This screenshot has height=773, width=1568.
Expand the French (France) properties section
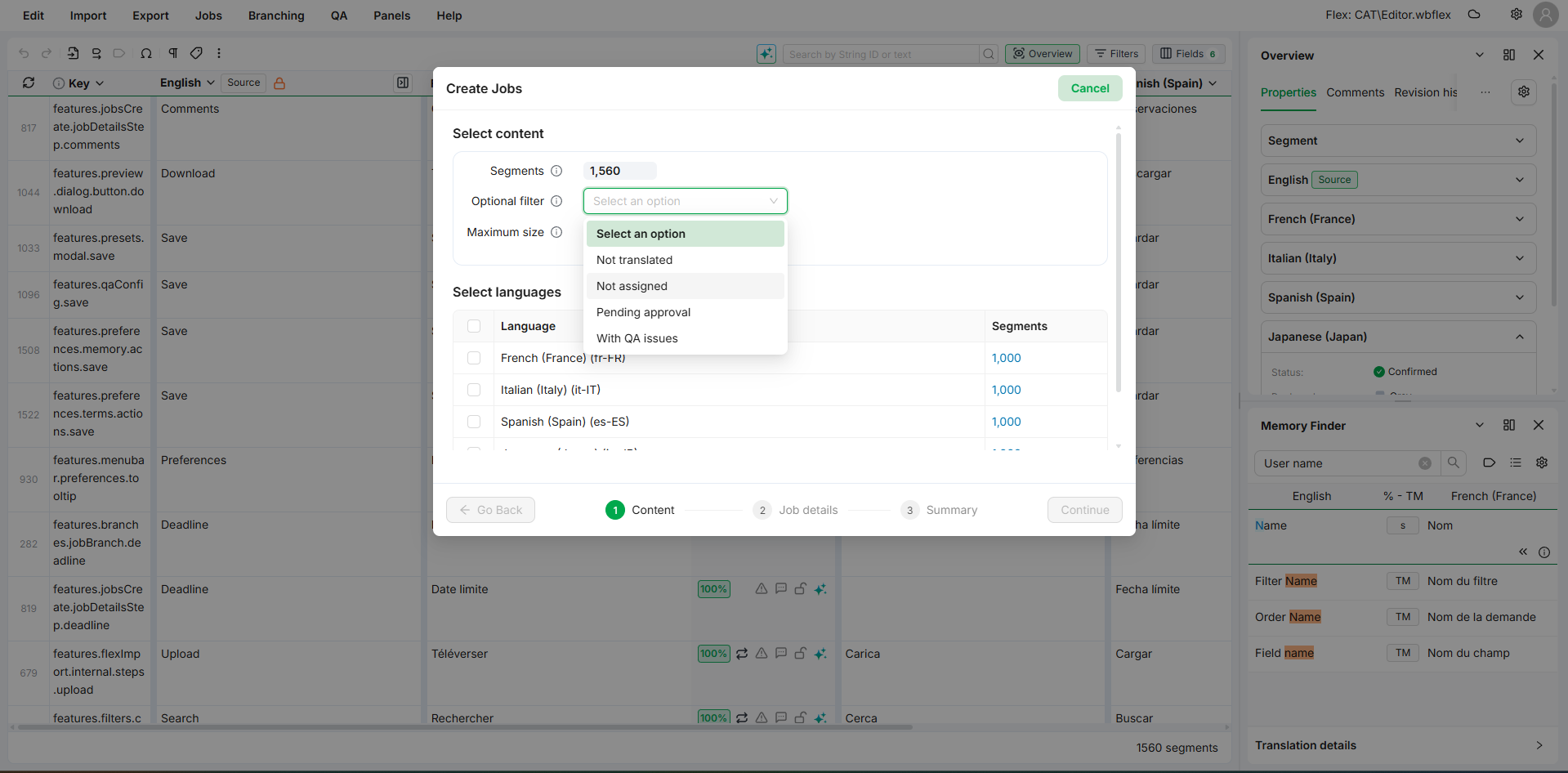tap(1397, 219)
